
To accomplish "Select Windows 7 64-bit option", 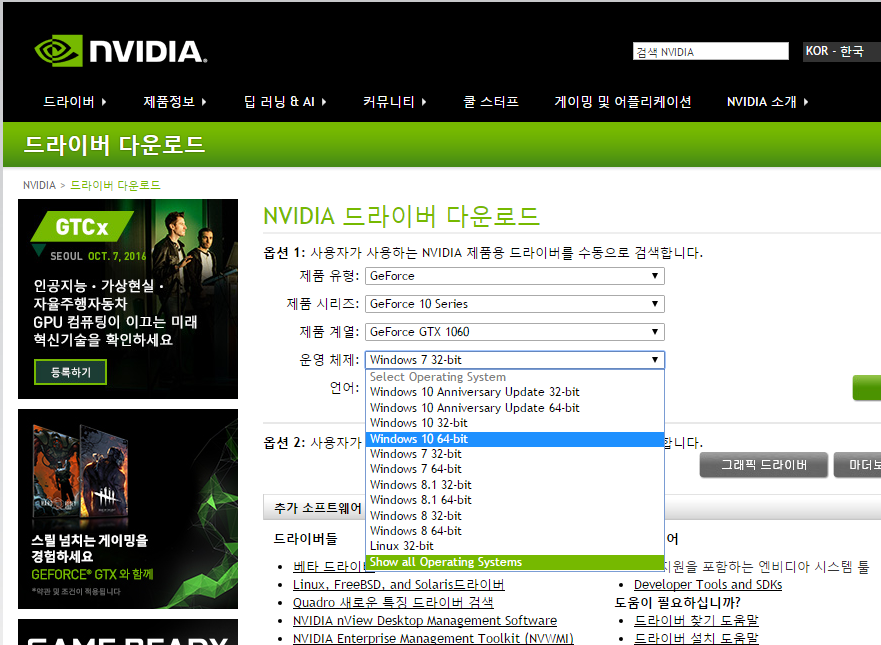I will click(515, 469).
